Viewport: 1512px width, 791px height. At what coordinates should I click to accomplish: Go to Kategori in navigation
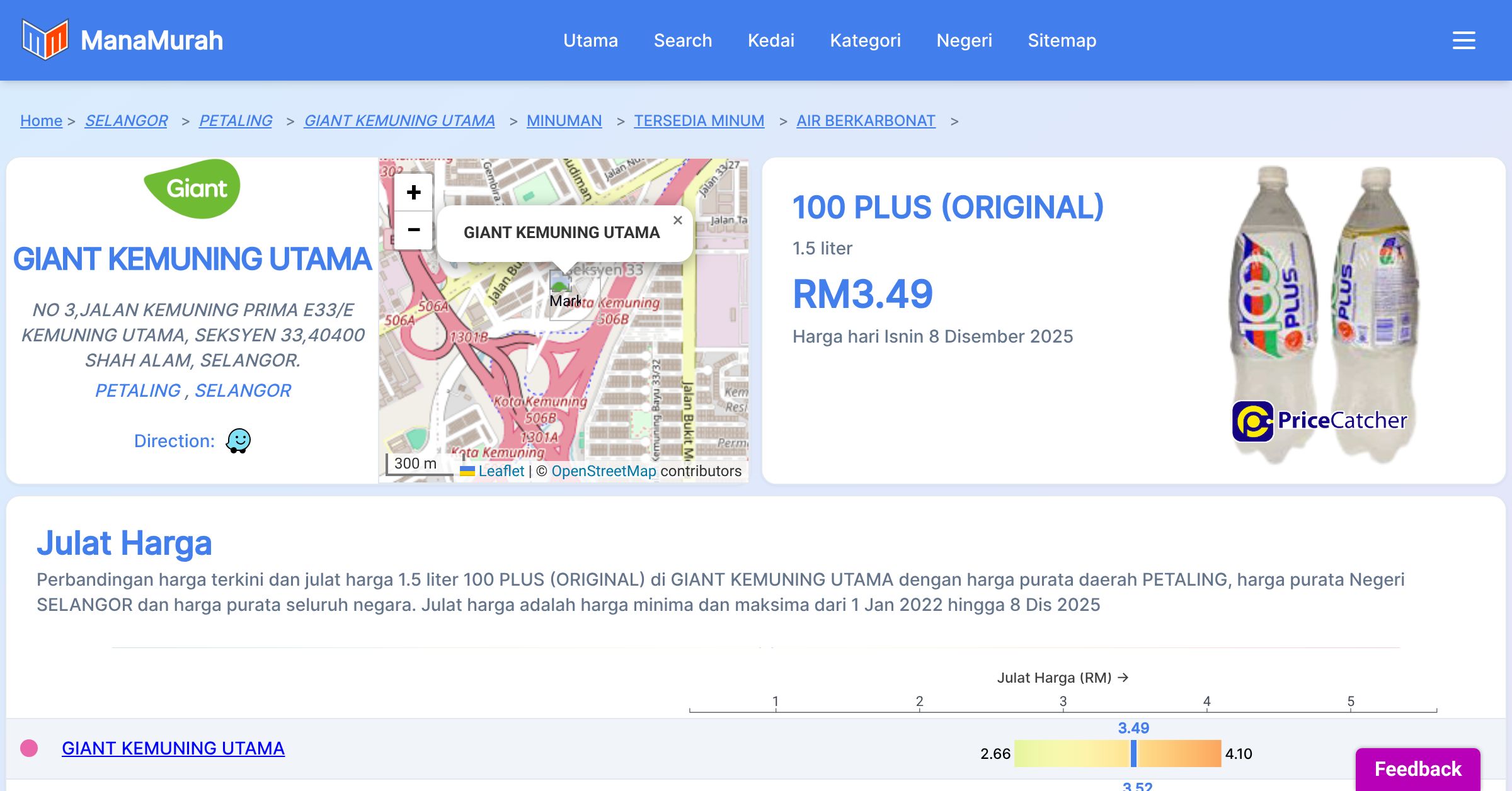pyautogui.click(x=865, y=40)
